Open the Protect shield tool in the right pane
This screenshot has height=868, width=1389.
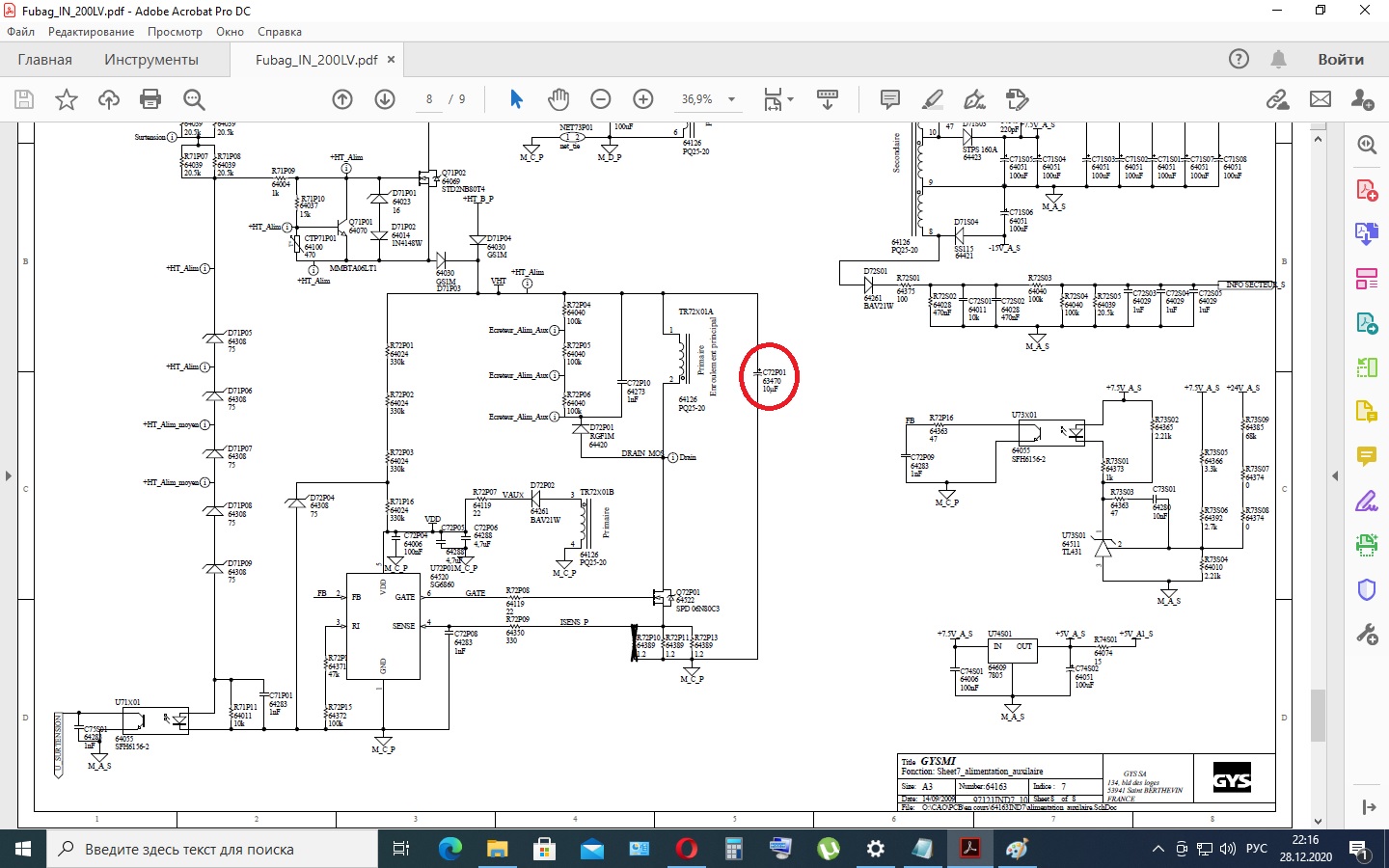click(x=1367, y=589)
